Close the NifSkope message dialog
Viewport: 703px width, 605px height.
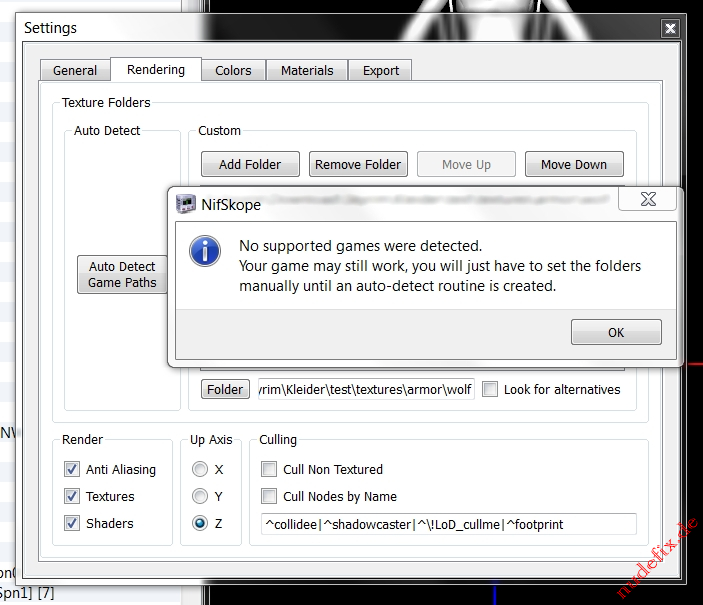pos(649,200)
